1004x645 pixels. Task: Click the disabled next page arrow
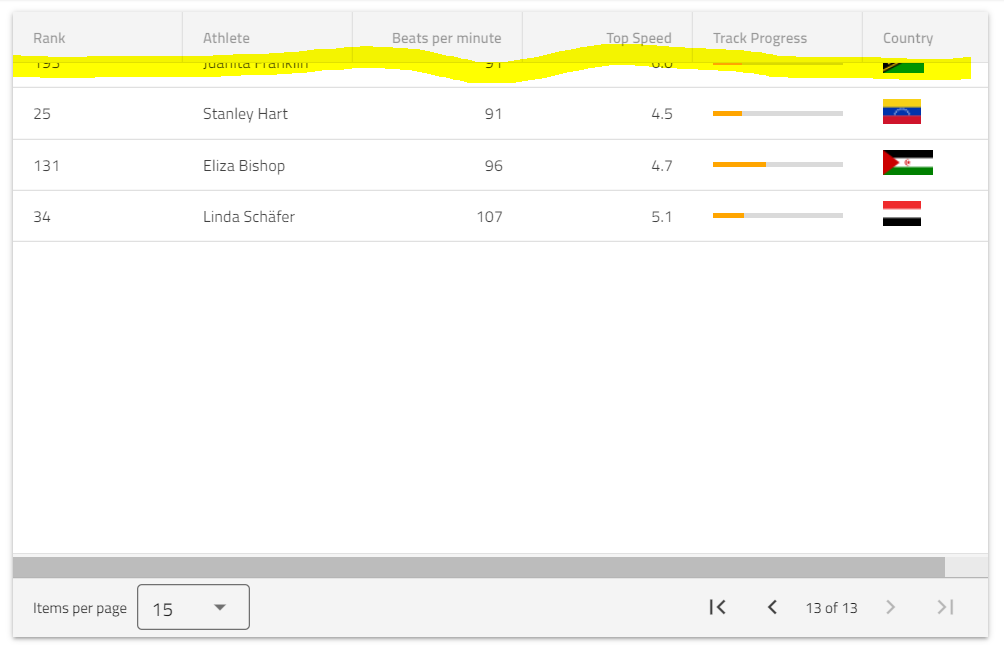tap(890, 607)
